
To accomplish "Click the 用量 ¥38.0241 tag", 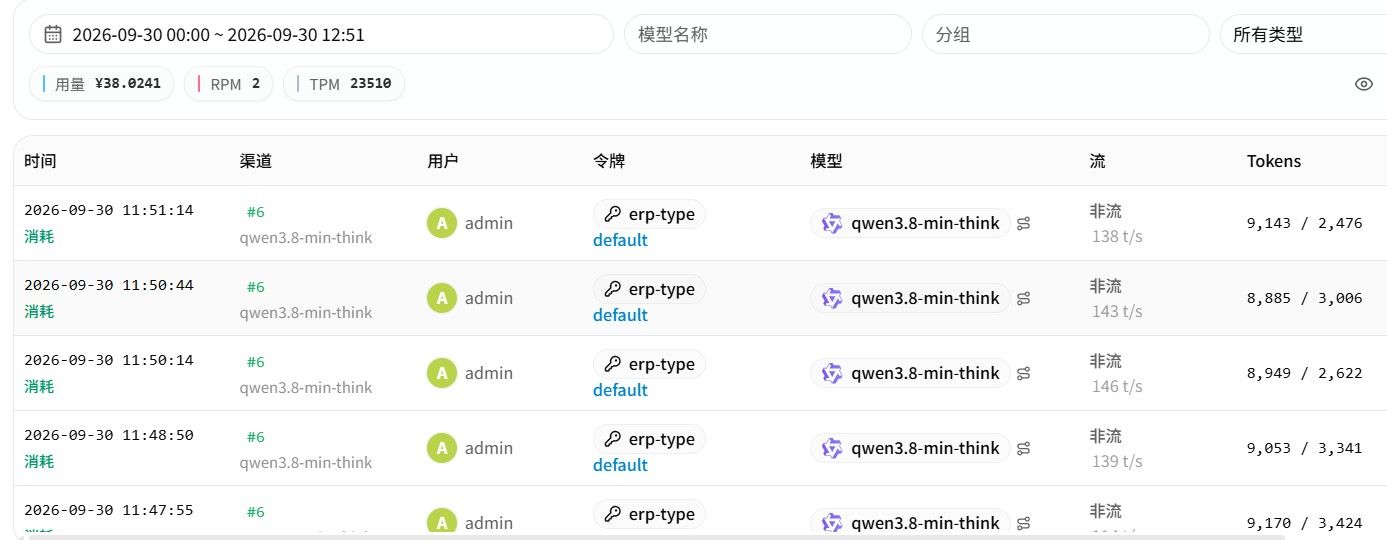I will 101,84.
